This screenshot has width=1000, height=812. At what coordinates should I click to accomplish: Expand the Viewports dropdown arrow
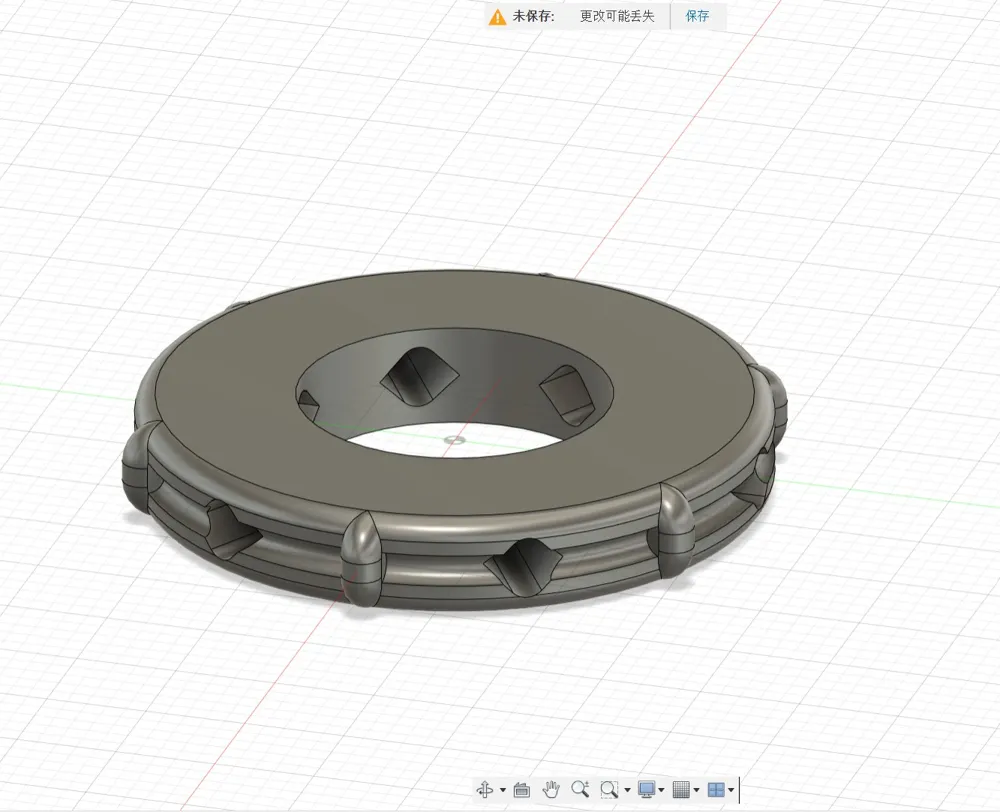(x=731, y=790)
